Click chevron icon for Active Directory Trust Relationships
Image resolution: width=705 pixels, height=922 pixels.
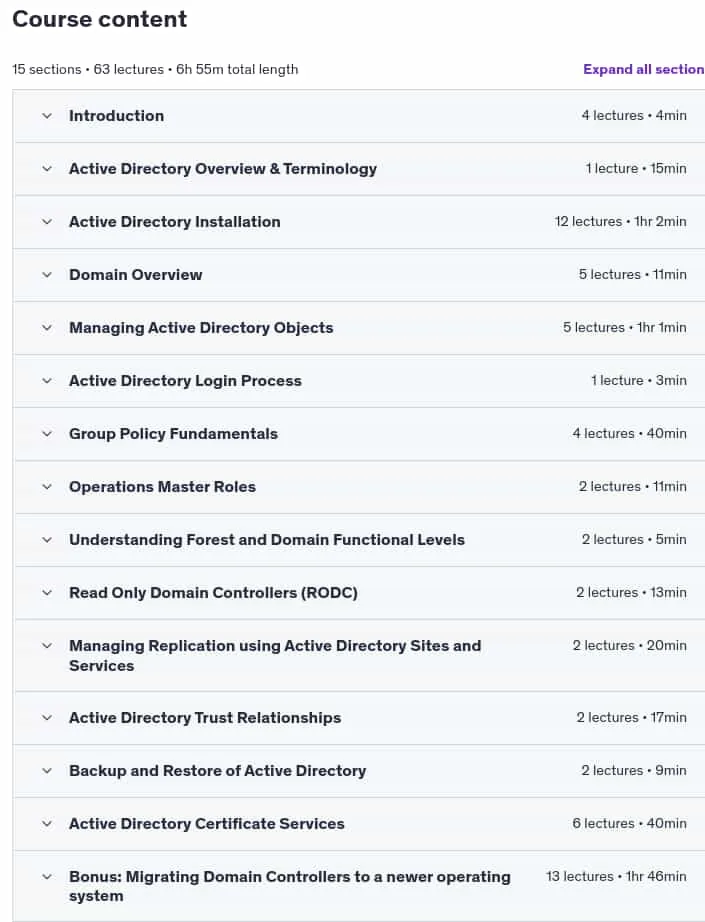pos(47,718)
